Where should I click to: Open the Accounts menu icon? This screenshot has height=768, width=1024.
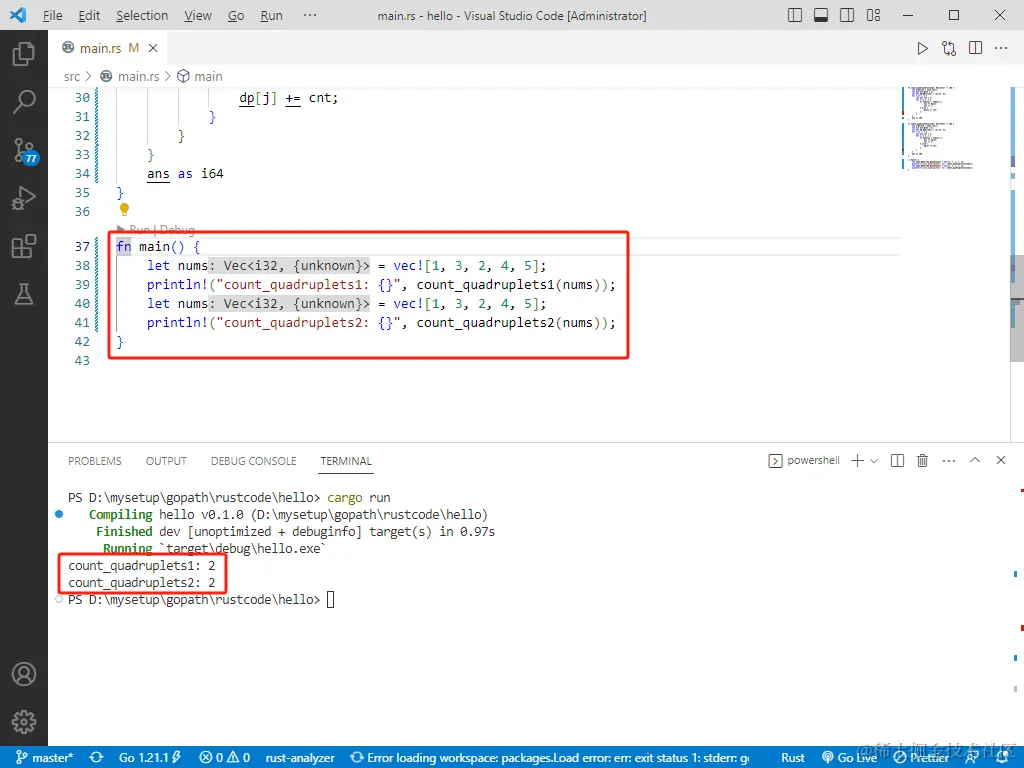tap(24, 674)
